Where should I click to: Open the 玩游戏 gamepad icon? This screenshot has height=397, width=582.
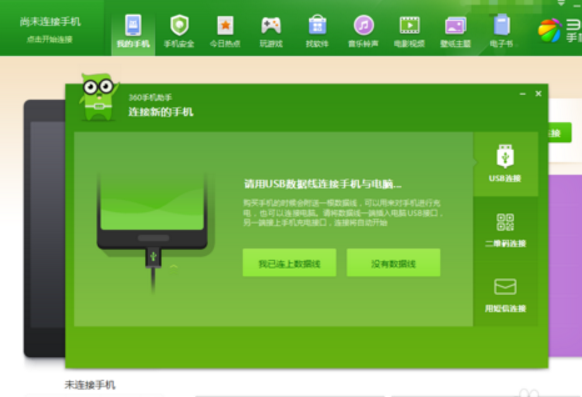click(271, 26)
